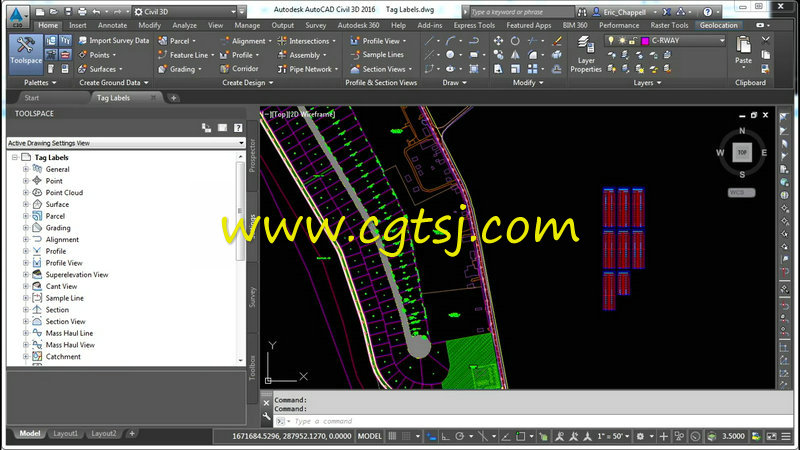800x450 pixels.
Task: Expand the General tree node
Action: [x=26, y=169]
